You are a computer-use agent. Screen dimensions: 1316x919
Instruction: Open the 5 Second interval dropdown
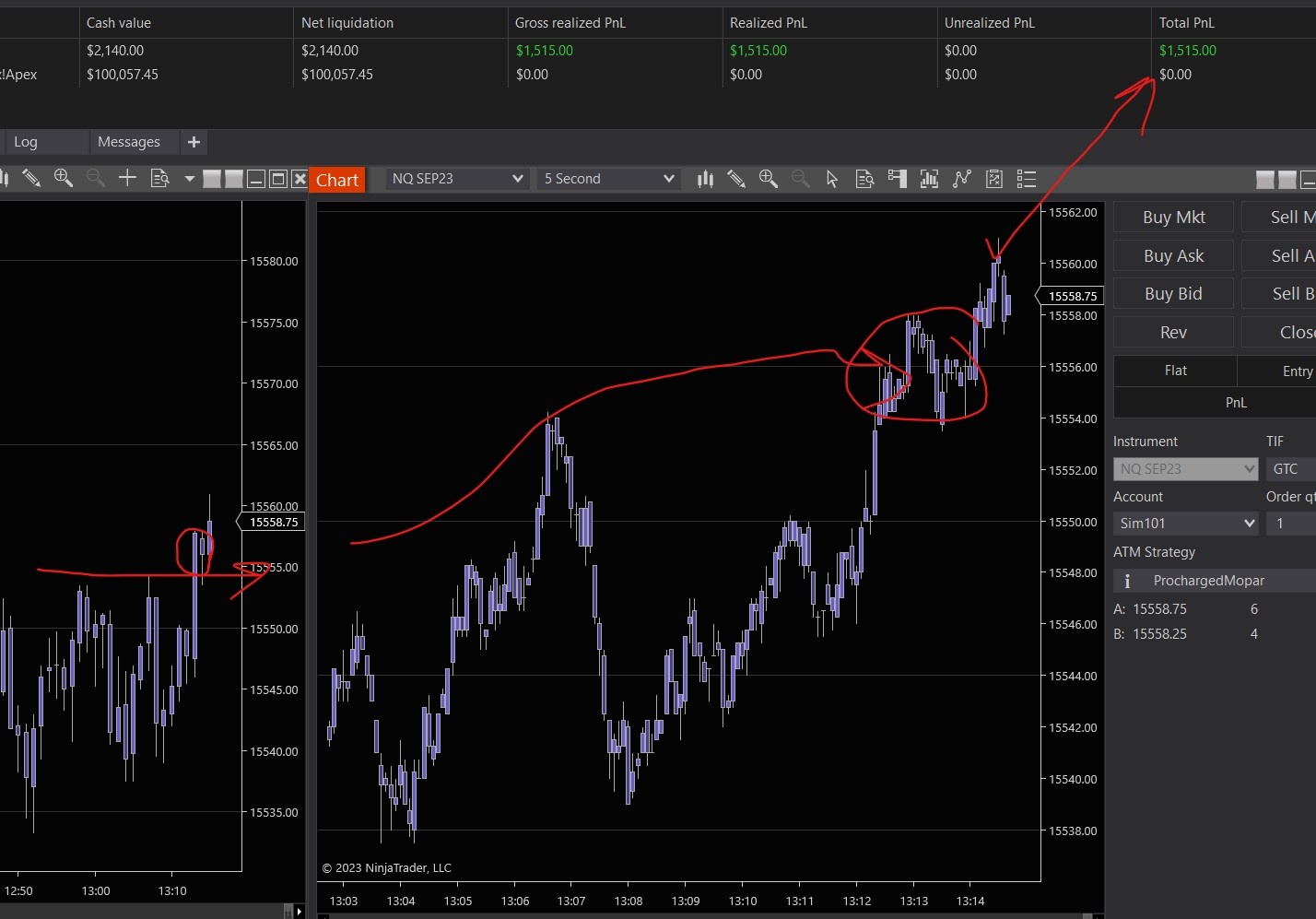[x=608, y=179]
